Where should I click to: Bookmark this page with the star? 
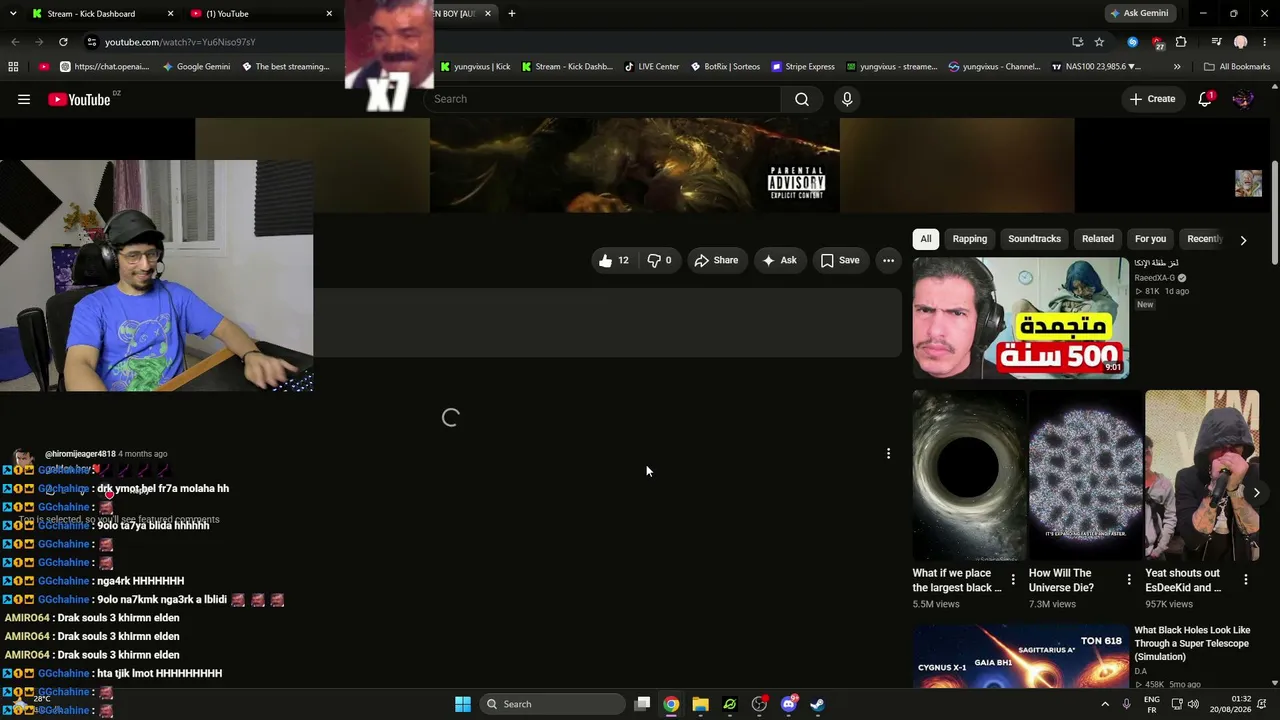(1099, 42)
